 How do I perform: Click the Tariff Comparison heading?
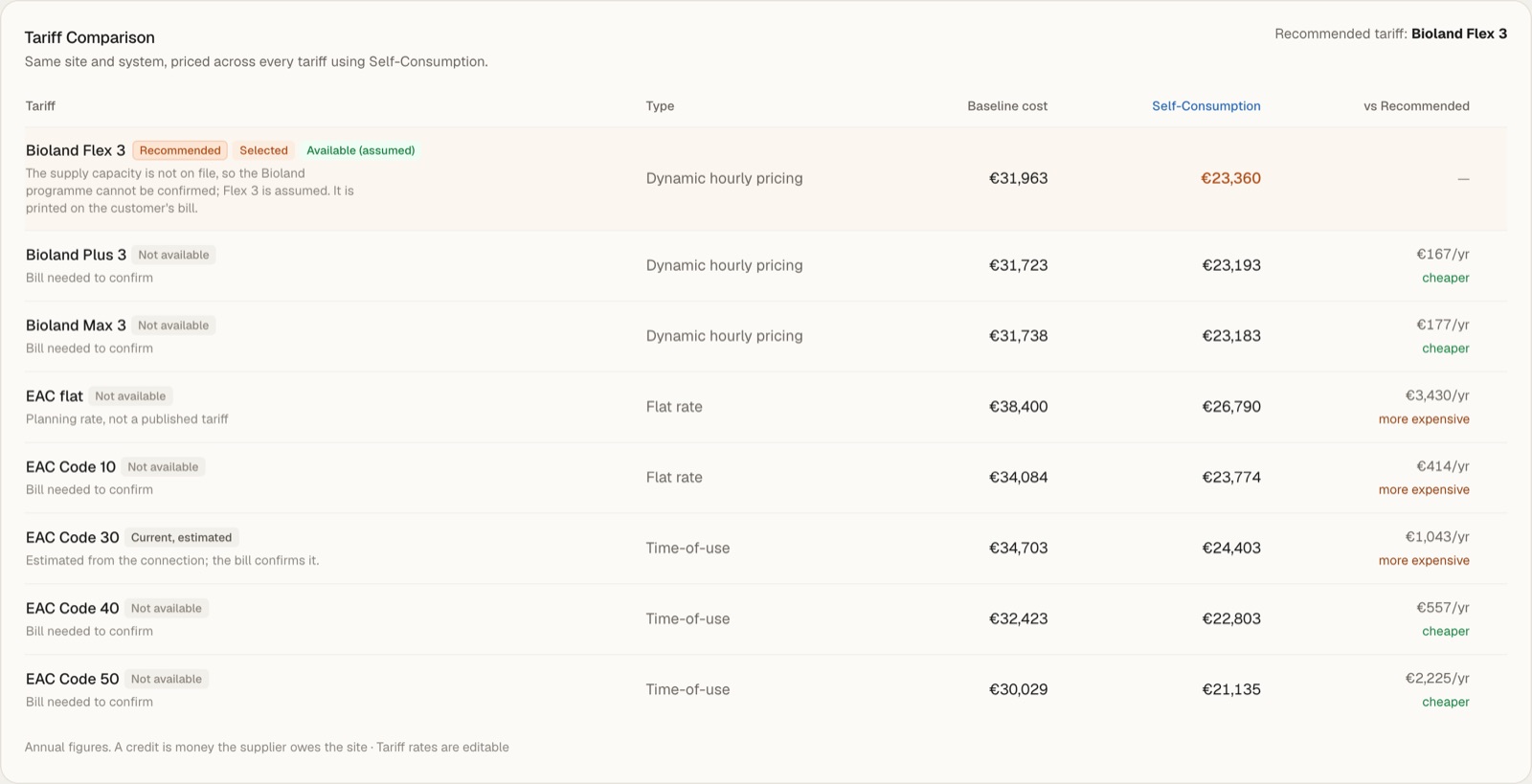pos(89,37)
